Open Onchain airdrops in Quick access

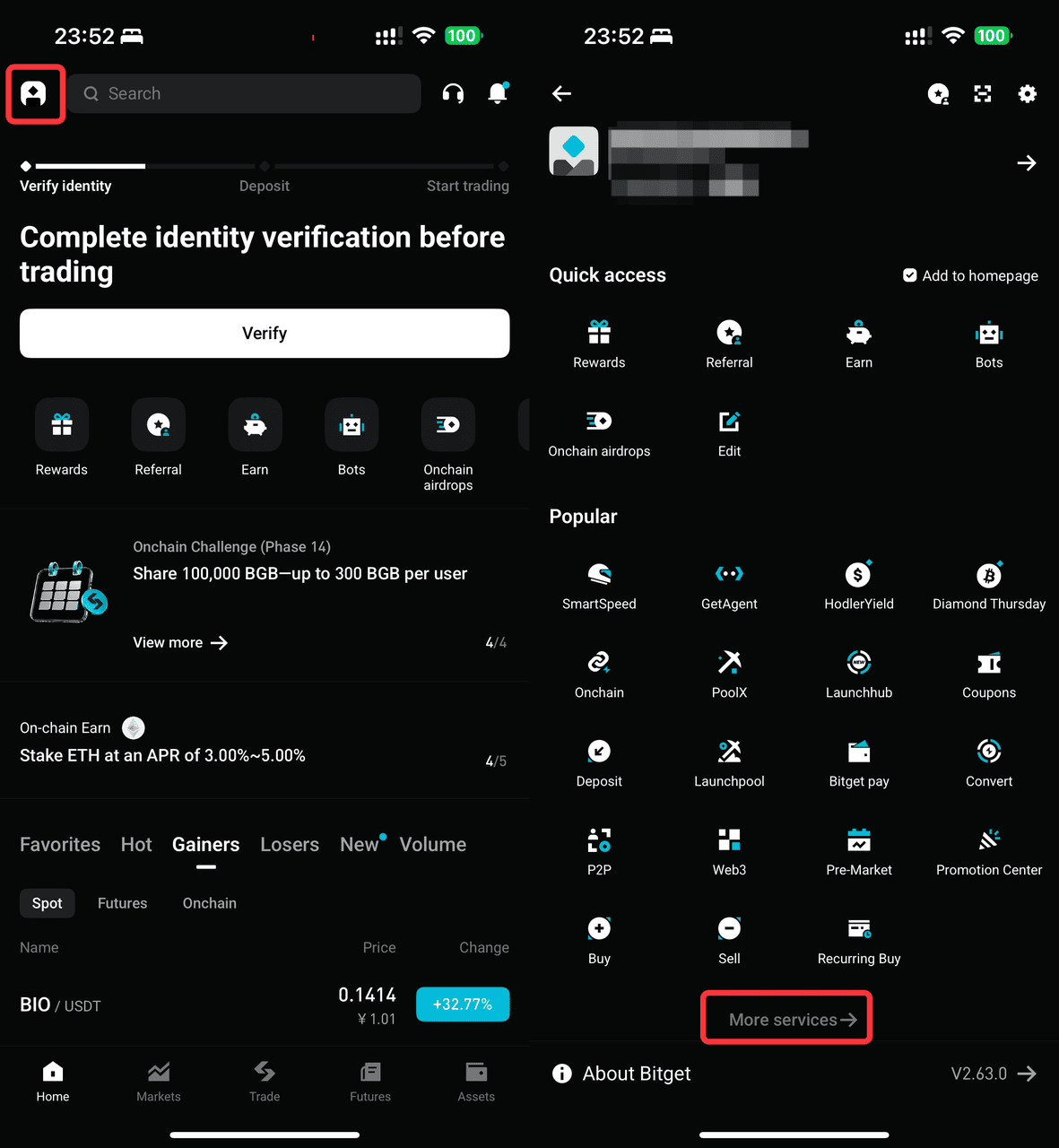click(599, 432)
